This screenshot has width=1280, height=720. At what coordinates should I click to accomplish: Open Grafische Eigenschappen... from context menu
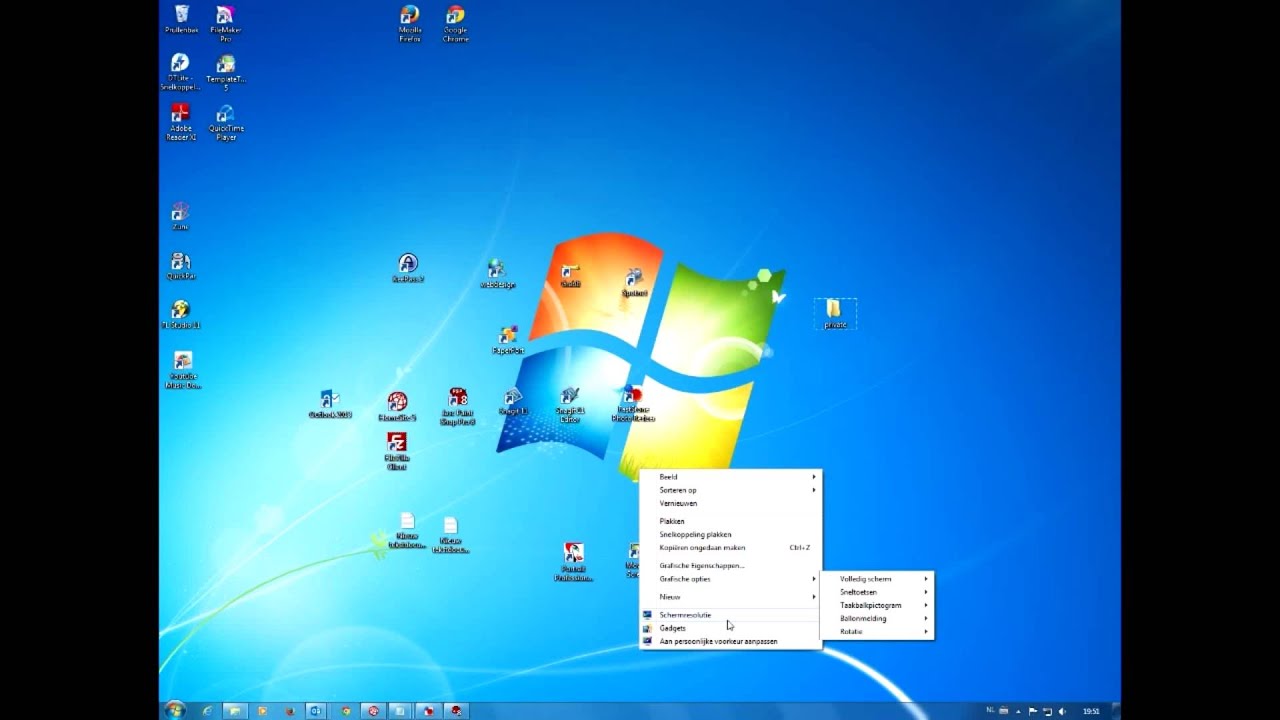pyautogui.click(x=731, y=565)
